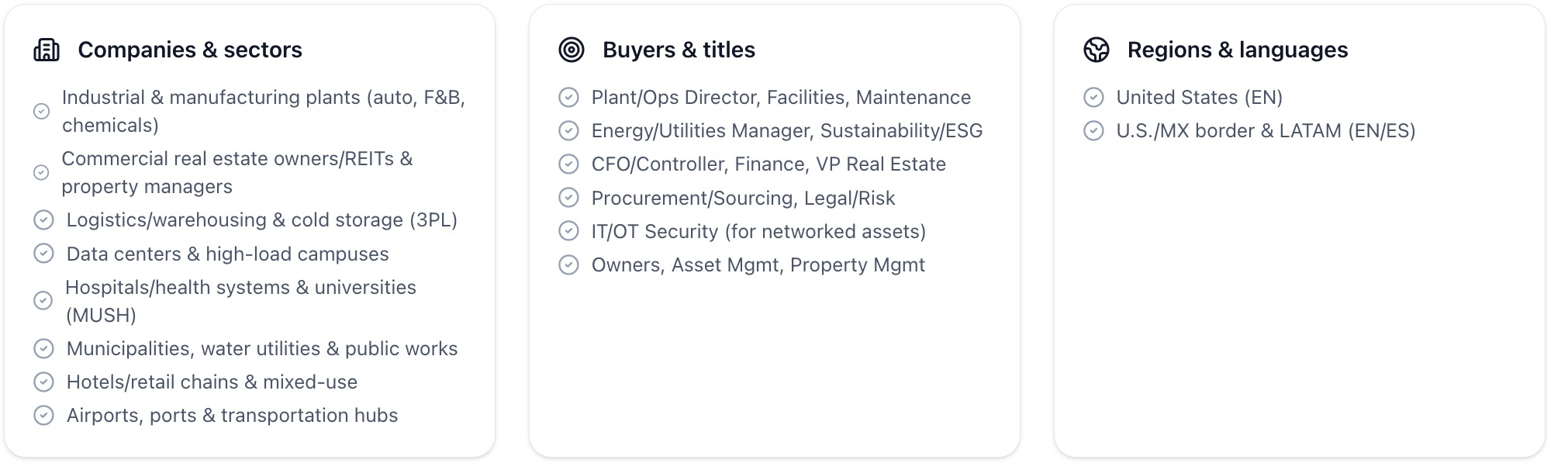Click check icon beside Logistics/warehousing & cold storage
Viewport: 1568px width, 470px height.
tap(43, 220)
